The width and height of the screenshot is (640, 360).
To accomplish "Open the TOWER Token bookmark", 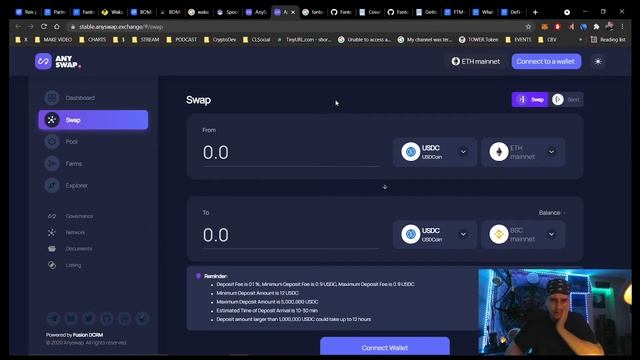I will tap(478, 40).
